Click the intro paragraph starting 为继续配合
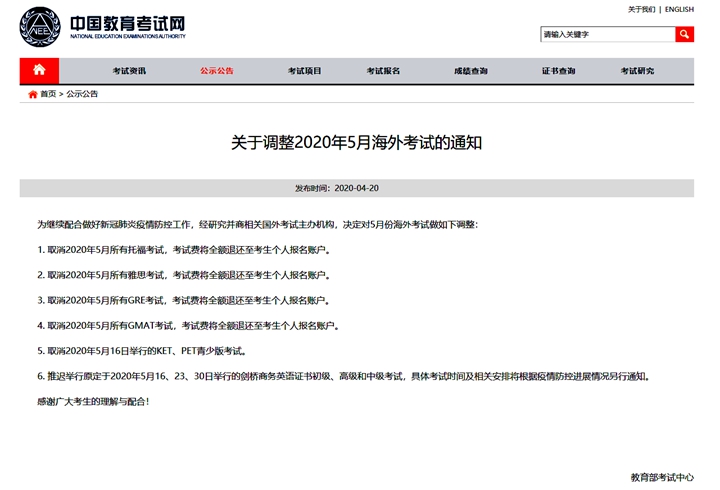This screenshot has width=720, height=490. [x=258, y=225]
